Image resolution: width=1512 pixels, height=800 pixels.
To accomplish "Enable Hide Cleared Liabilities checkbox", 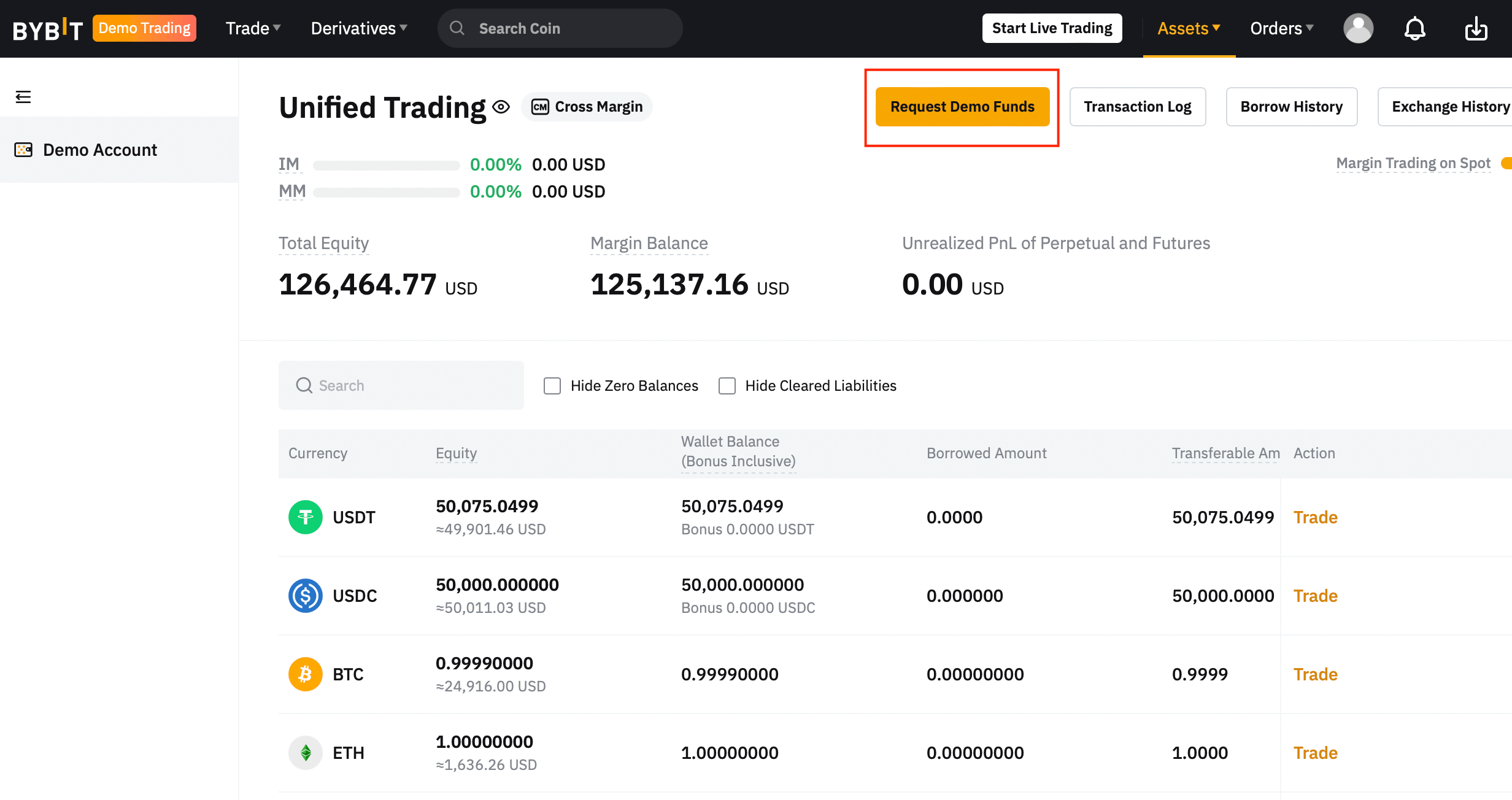I will (x=726, y=385).
